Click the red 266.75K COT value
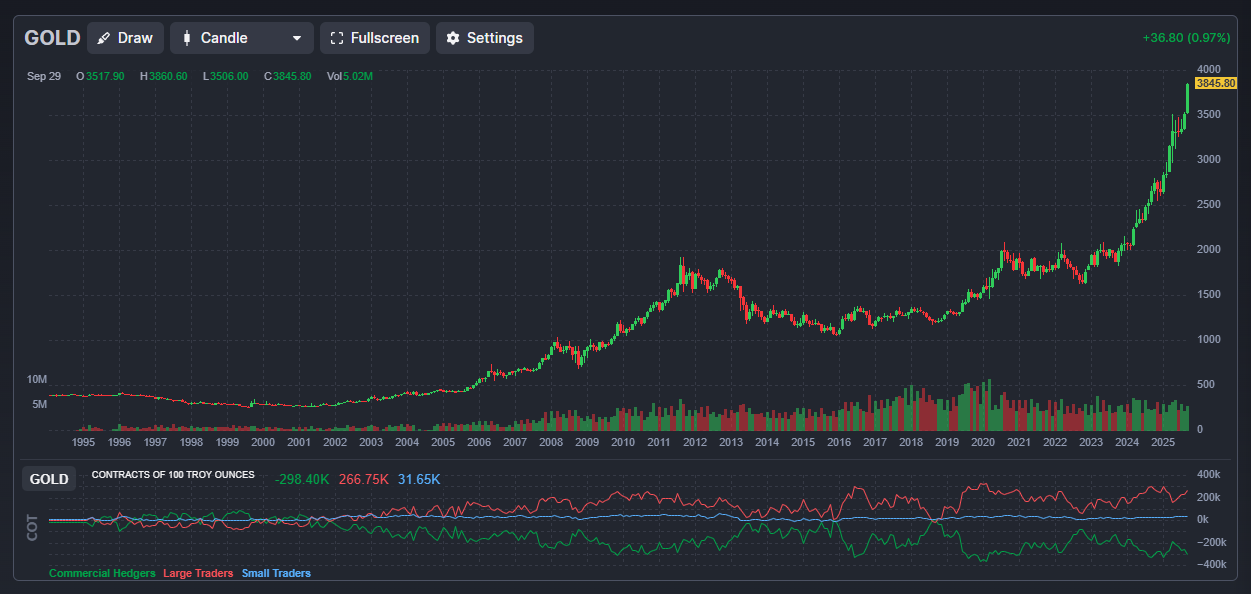This screenshot has height=594, width=1251. [x=364, y=479]
